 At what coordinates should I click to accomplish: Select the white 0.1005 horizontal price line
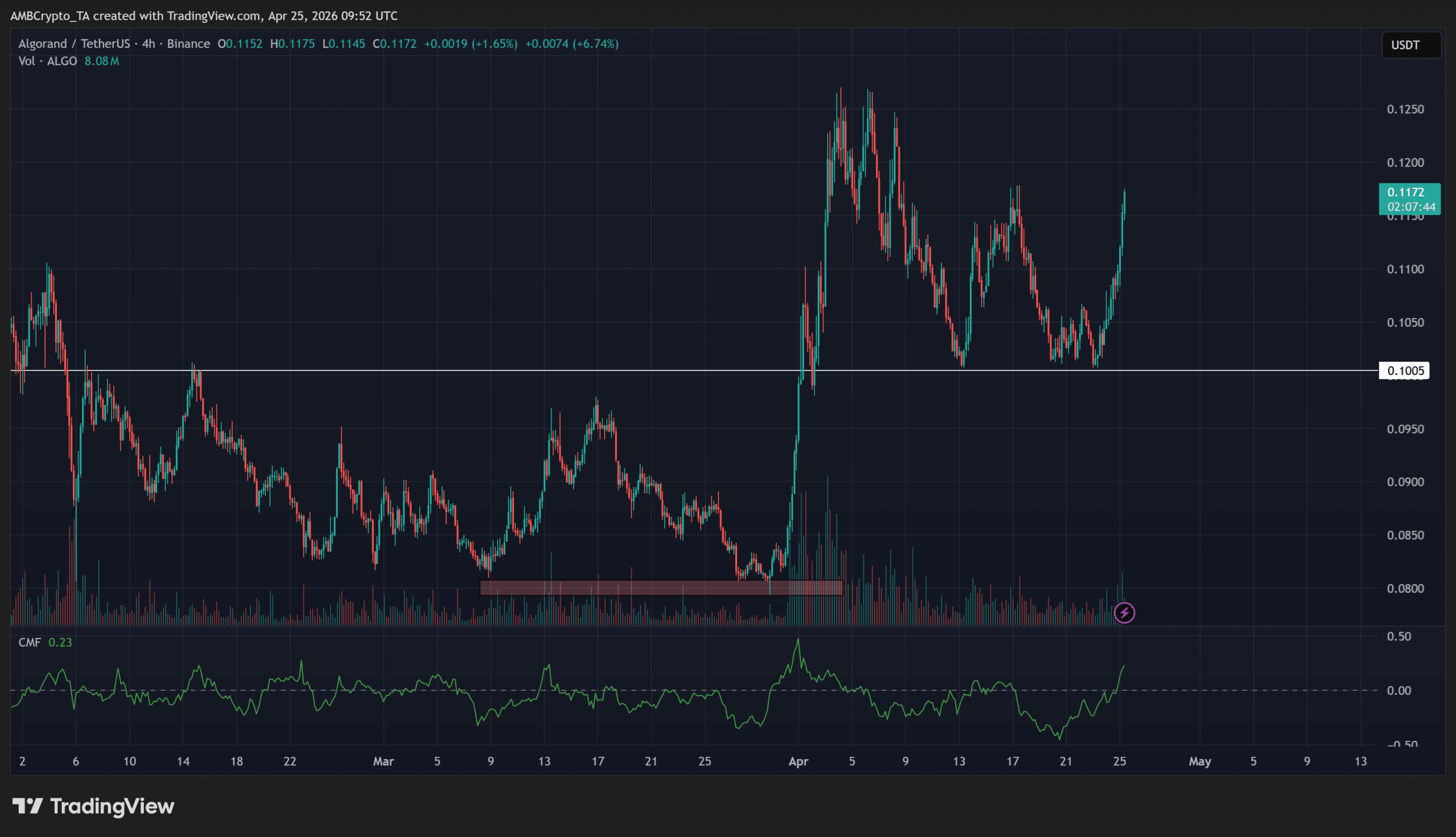[x=689, y=370]
